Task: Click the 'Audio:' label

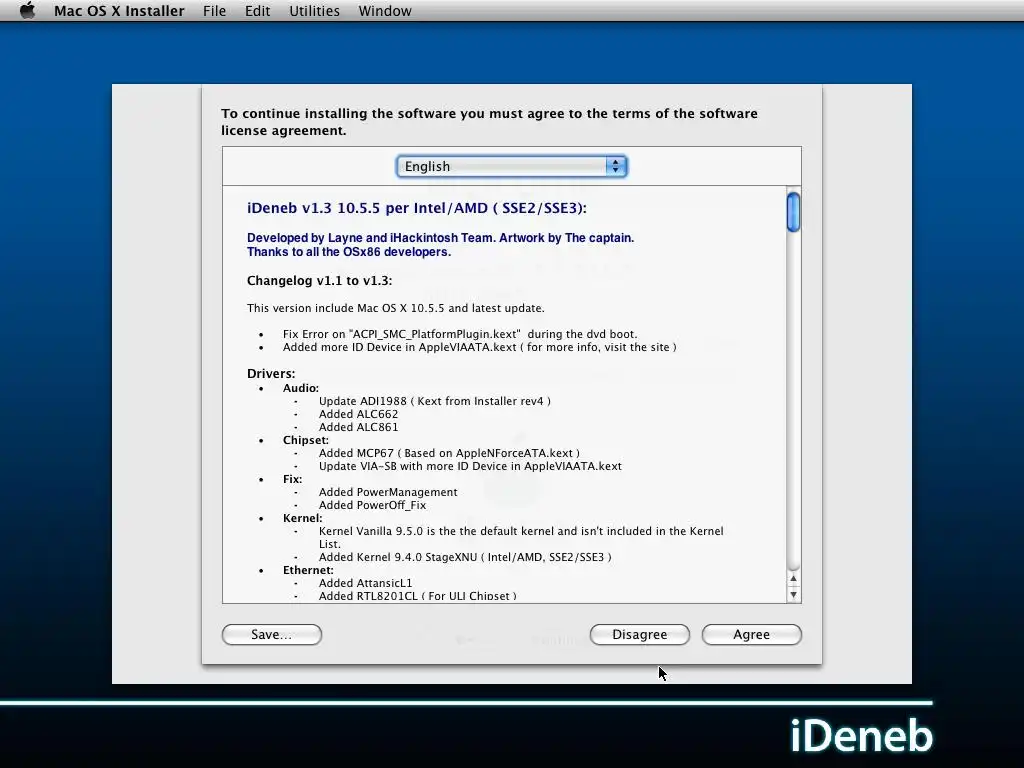Action: coord(300,388)
